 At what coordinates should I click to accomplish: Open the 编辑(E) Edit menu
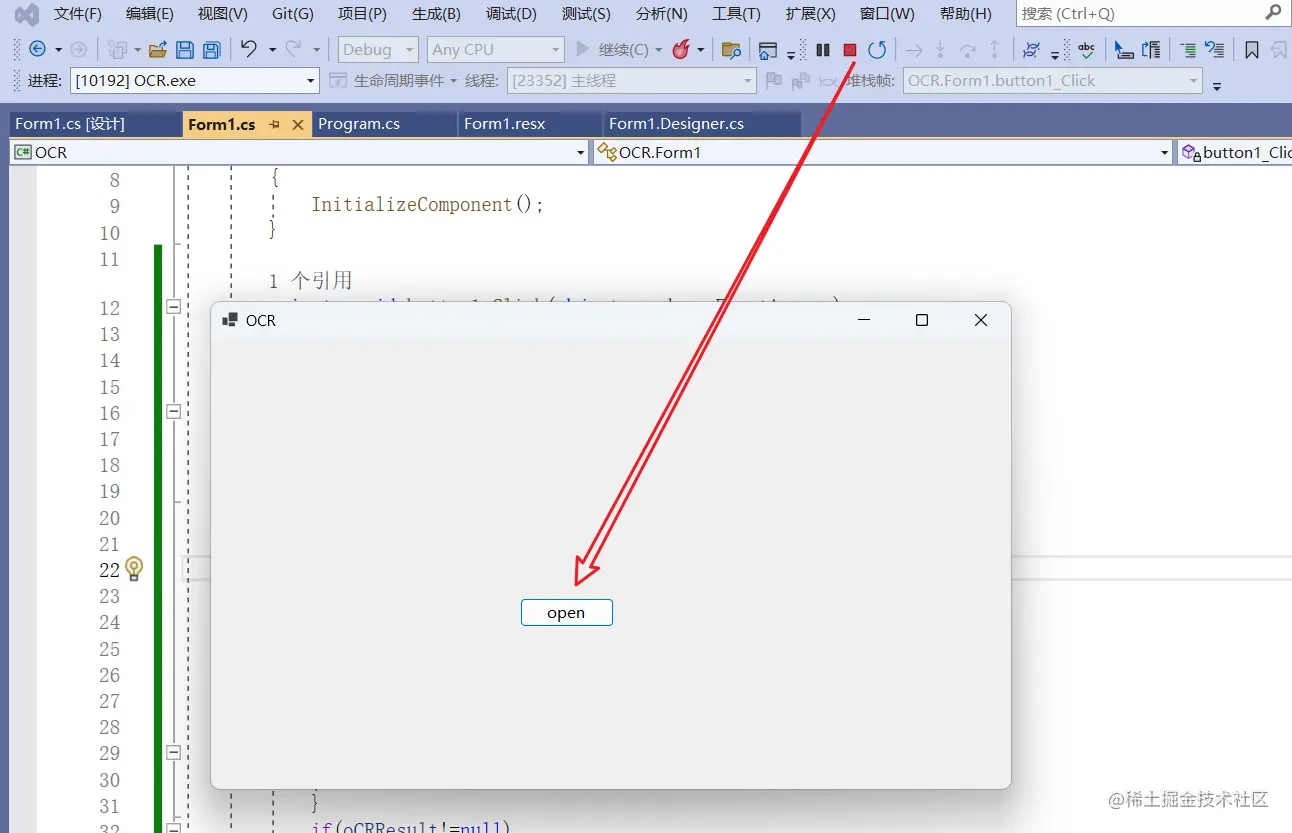150,14
